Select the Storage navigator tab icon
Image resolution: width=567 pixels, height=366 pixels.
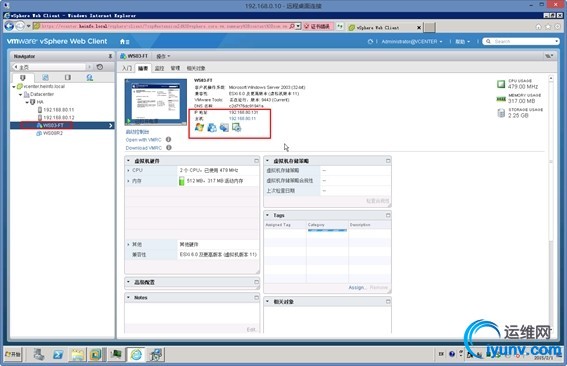click(68, 77)
